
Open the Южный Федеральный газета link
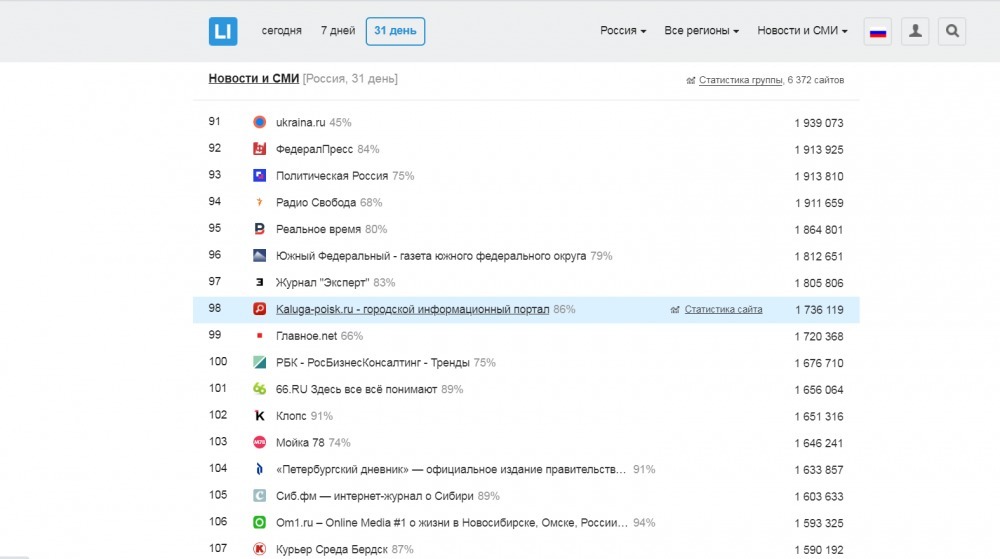tap(430, 256)
